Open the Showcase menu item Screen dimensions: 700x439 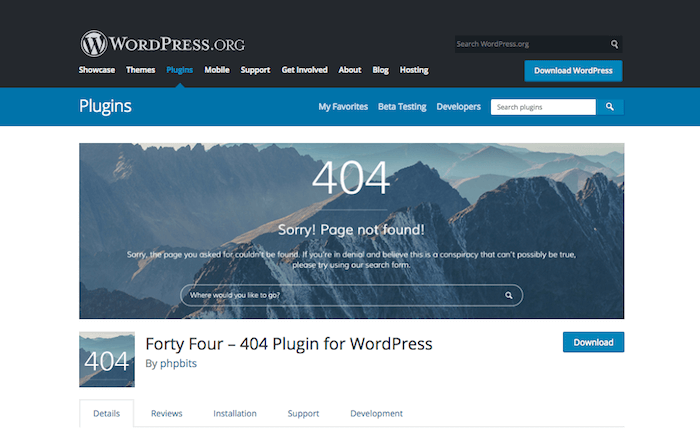[97, 70]
